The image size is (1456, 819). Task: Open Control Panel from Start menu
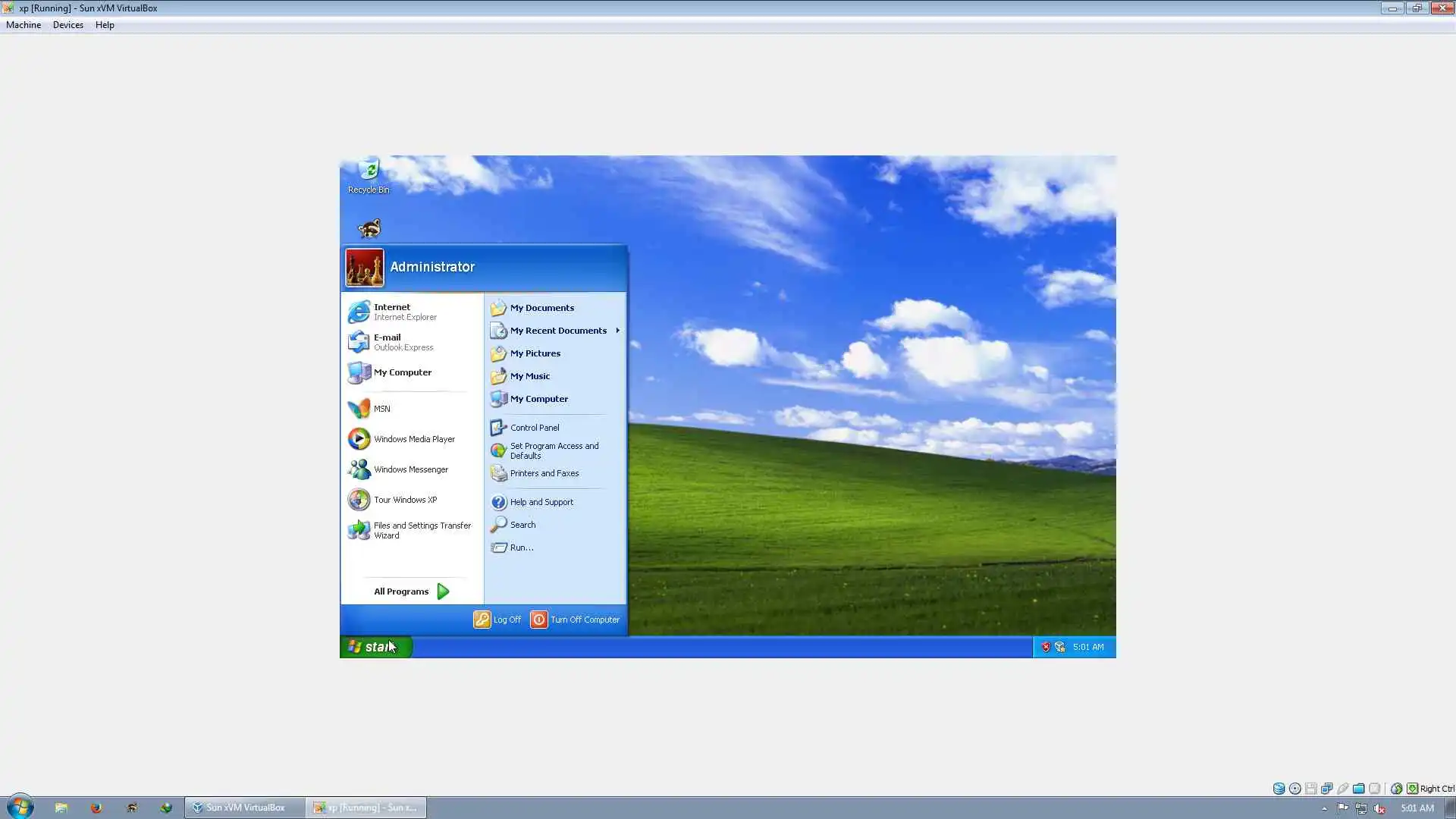click(x=534, y=428)
